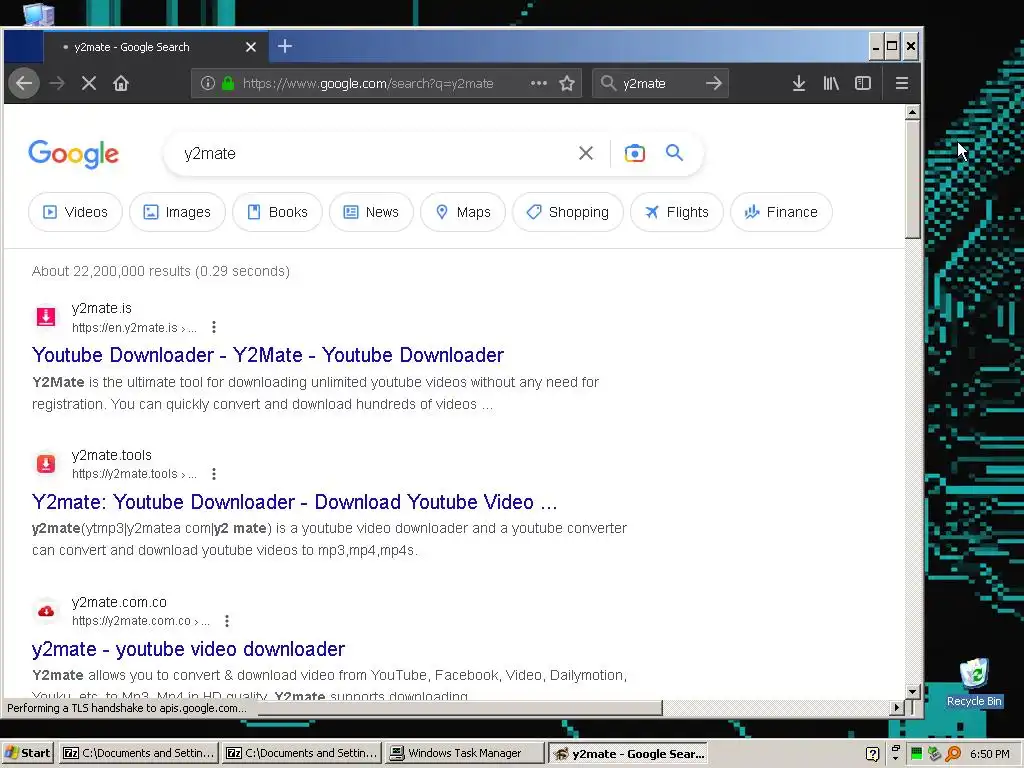Screen dimensions: 1024x768
Task: Open the home page via house icon
Action: (121, 84)
